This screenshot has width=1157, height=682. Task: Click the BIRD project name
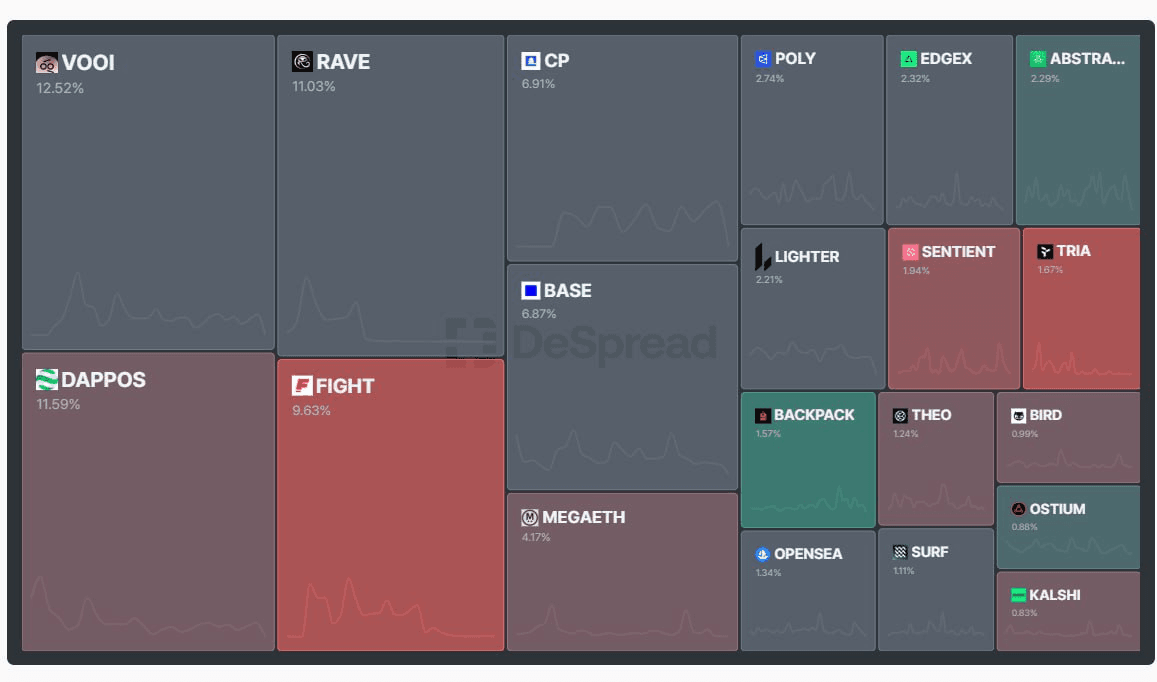1045,415
